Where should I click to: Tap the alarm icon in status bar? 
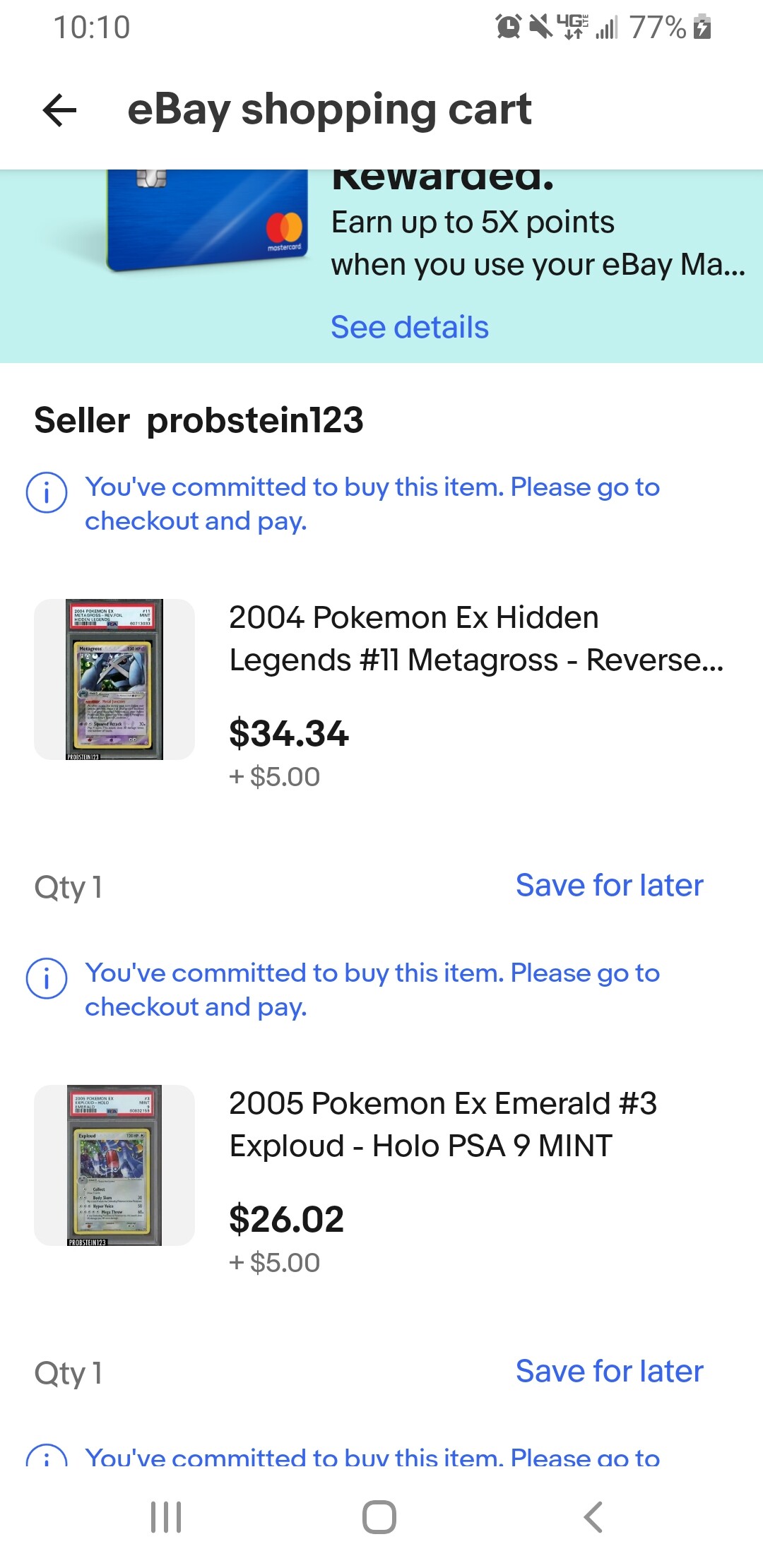(x=508, y=27)
